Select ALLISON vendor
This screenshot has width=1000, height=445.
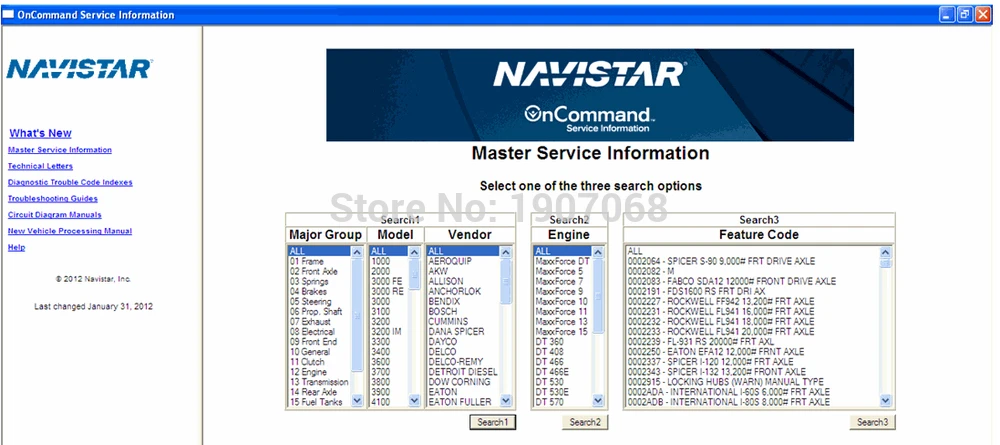[463, 281]
